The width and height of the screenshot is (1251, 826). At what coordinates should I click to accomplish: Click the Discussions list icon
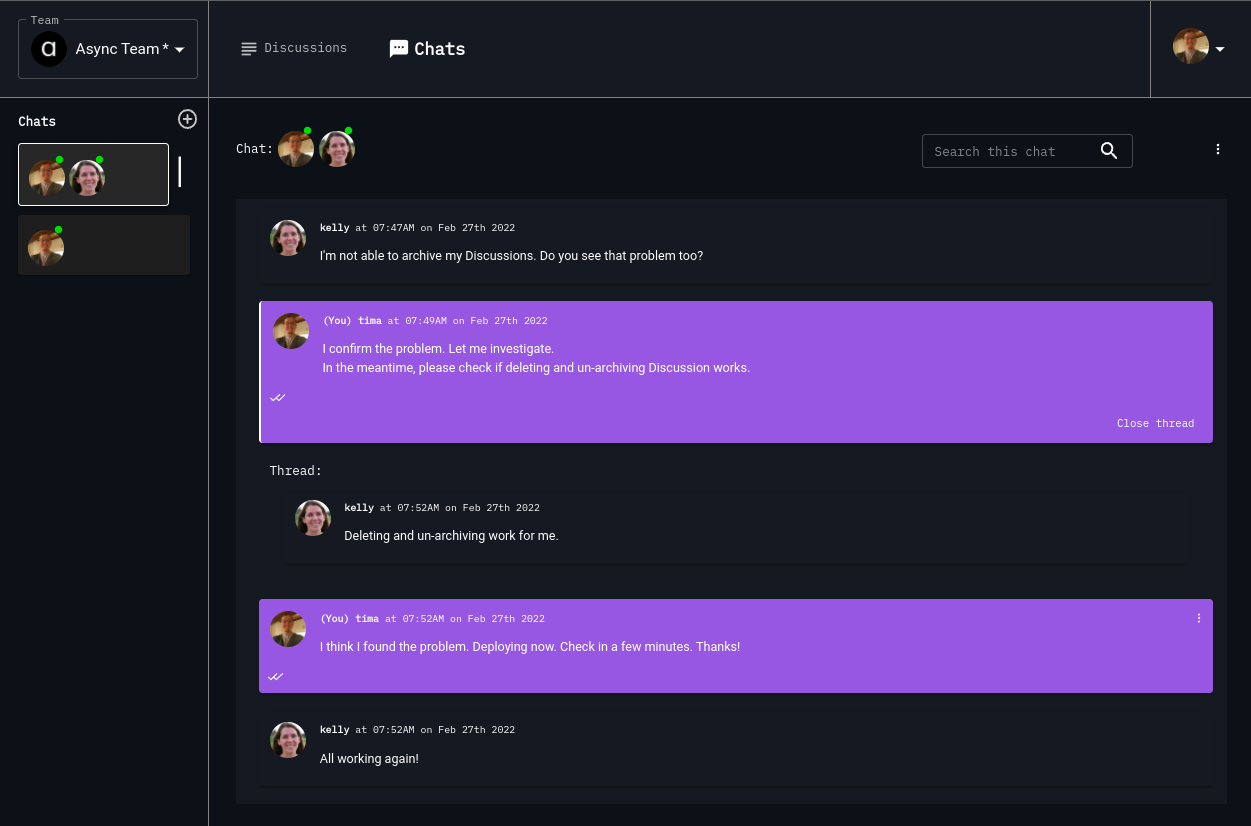tap(249, 48)
